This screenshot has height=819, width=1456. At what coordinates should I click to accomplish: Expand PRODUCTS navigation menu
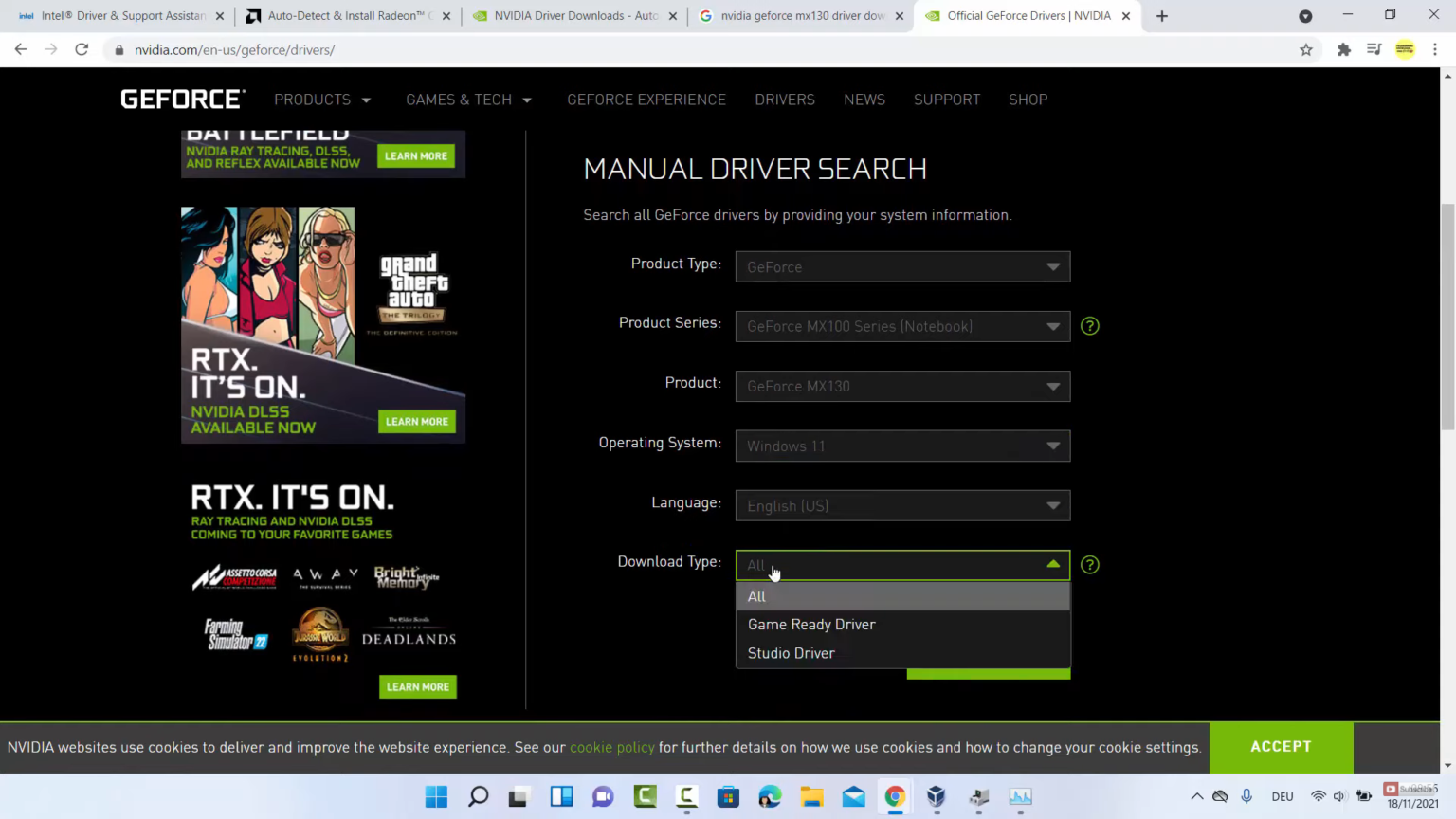[x=322, y=100]
